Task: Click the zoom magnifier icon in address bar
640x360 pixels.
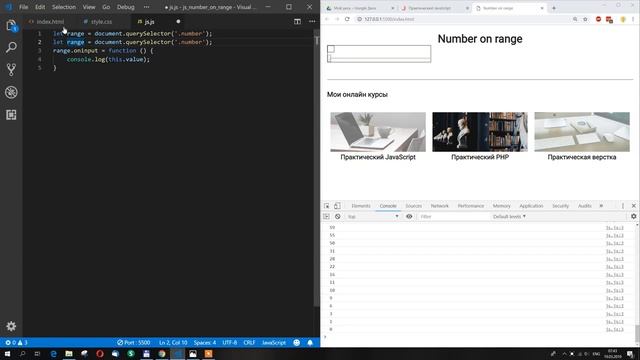Action: coord(575,19)
